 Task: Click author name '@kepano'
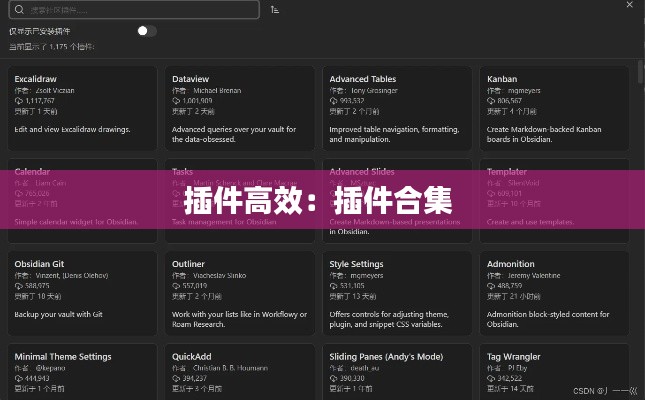(50, 368)
